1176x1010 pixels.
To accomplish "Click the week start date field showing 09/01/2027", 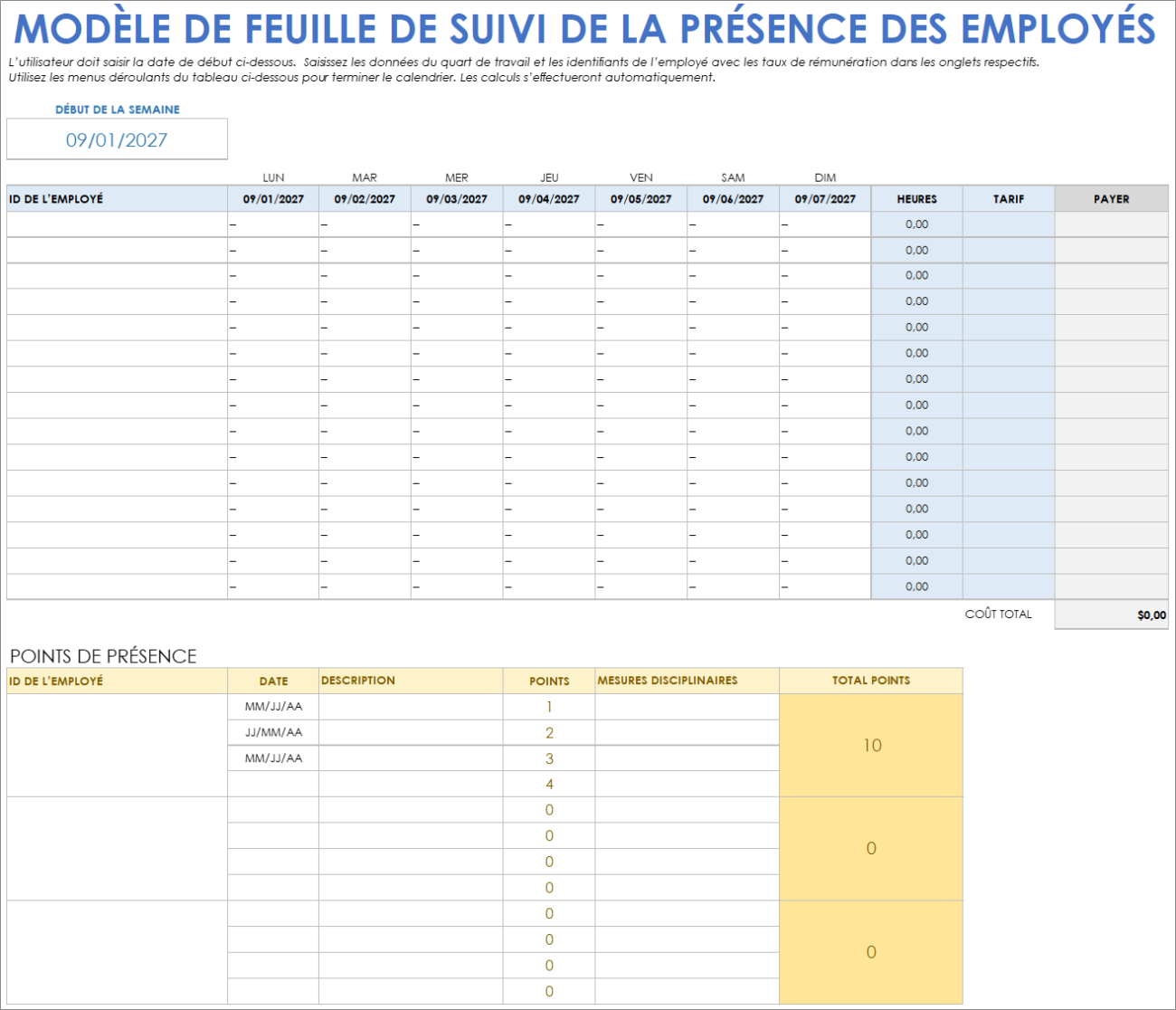I will 117,139.
